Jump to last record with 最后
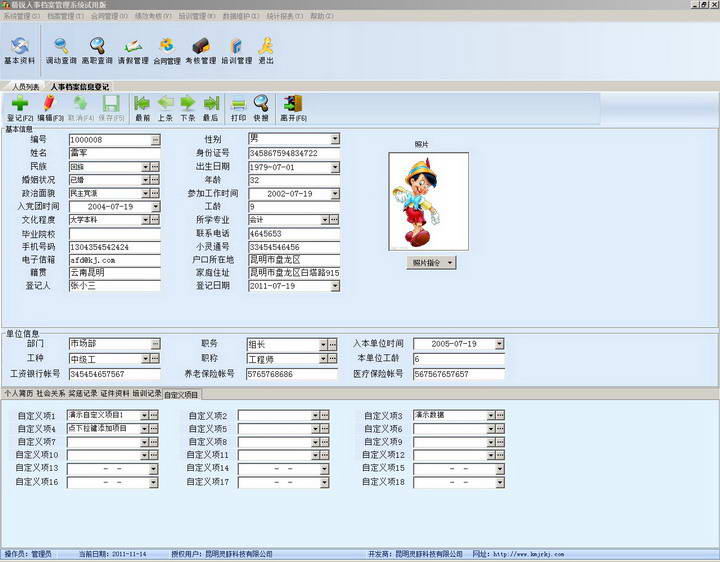The height and width of the screenshot is (562, 720). click(211, 108)
